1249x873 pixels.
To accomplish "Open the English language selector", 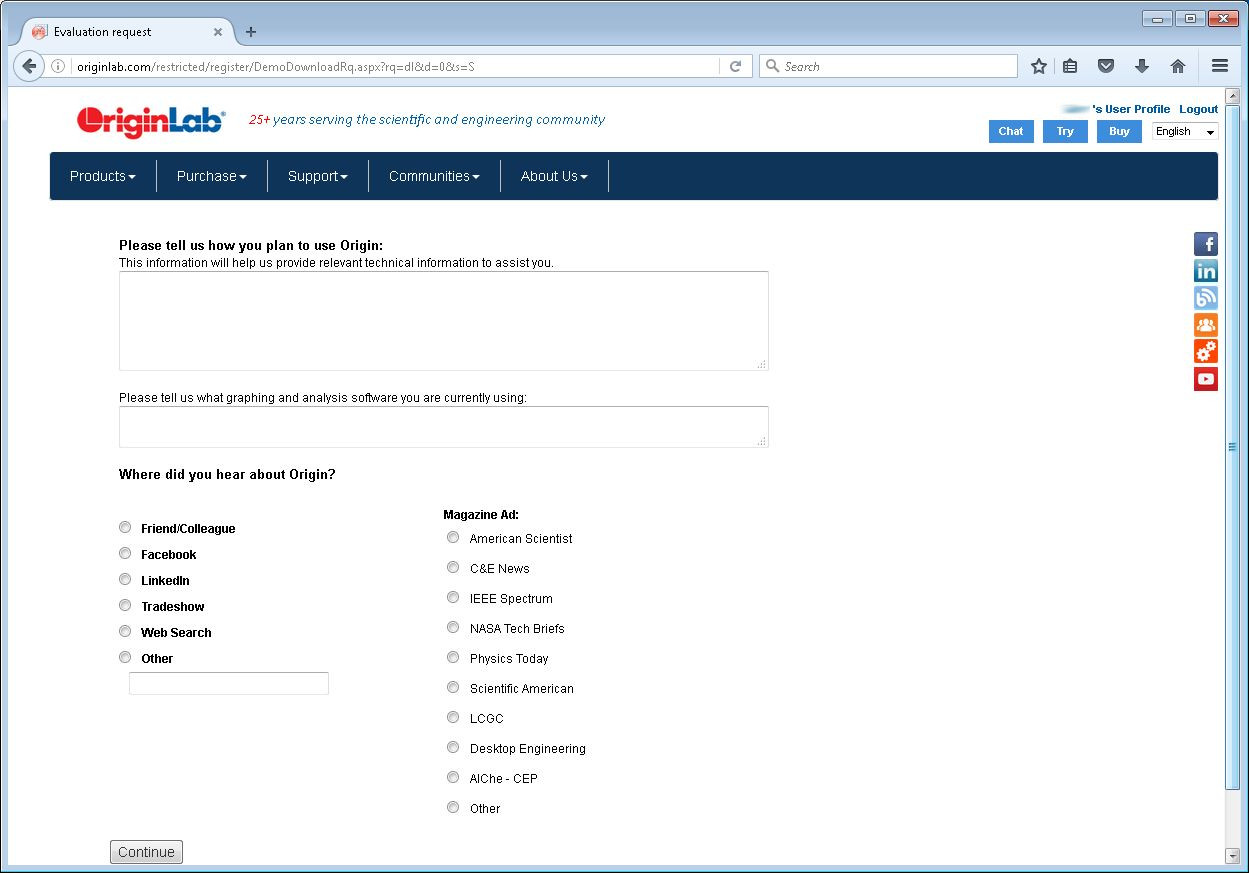I will click(1185, 132).
